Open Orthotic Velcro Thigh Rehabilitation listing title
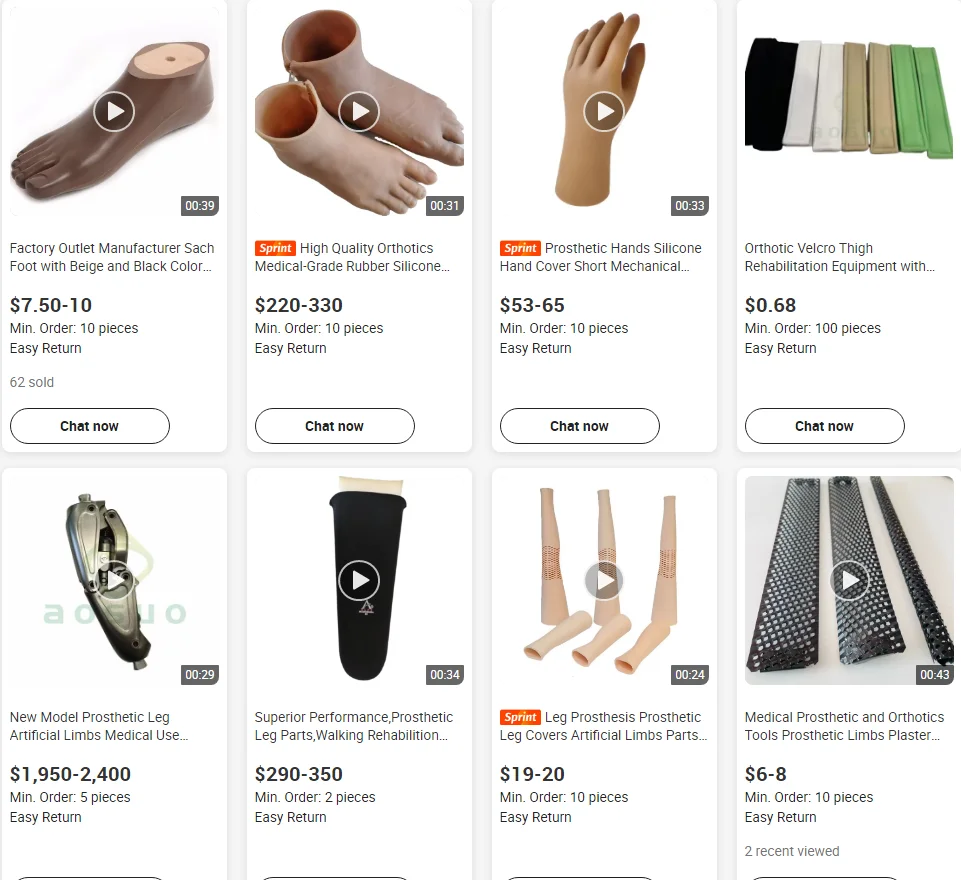 click(x=840, y=257)
